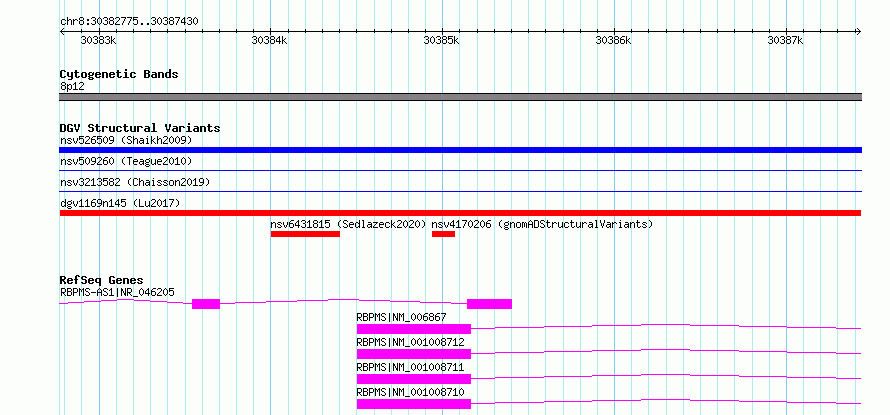The image size is (890, 415).
Task: Click the thick blue nsv526509 variant bar
Action: click(460, 150)
